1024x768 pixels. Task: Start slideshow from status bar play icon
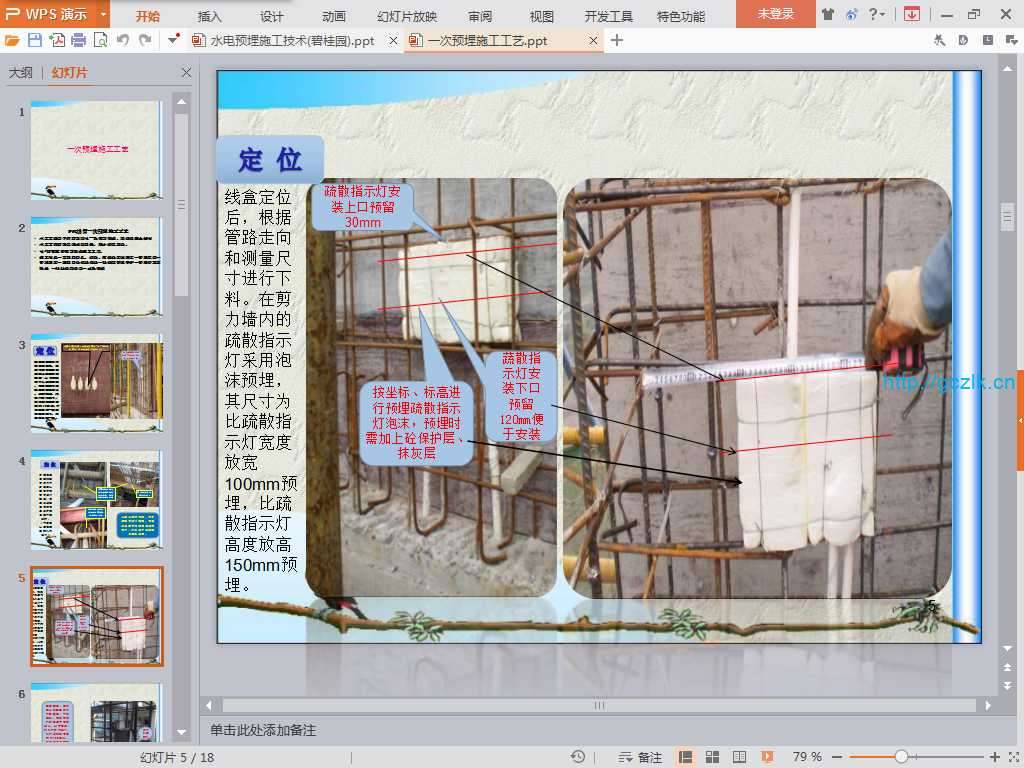(x=767, y=757)
